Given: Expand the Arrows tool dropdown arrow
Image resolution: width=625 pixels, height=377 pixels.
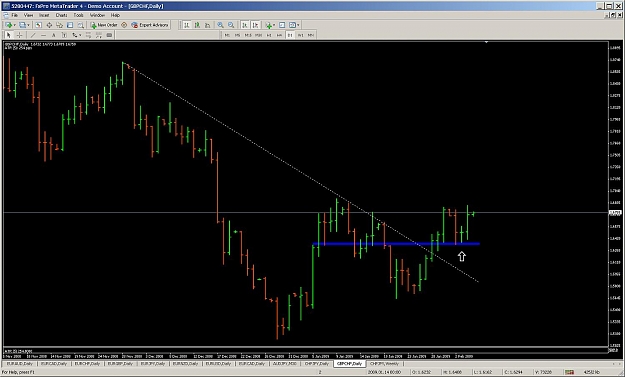Looking at the screenshot, I should pos(80,35).
